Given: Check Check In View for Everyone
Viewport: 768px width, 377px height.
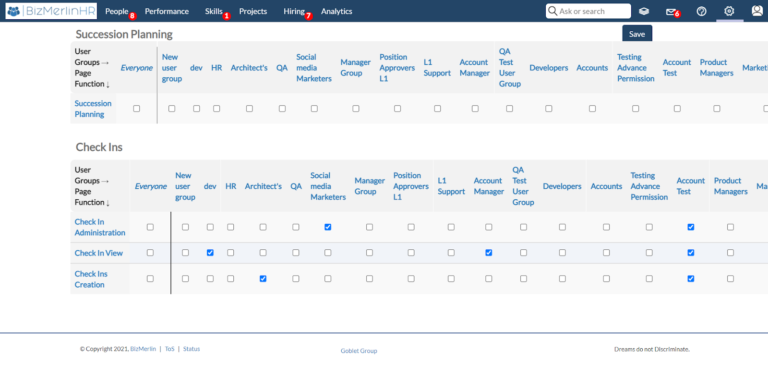Looking at the screenshot, I should pyautogui.click(x=150, y=253).
